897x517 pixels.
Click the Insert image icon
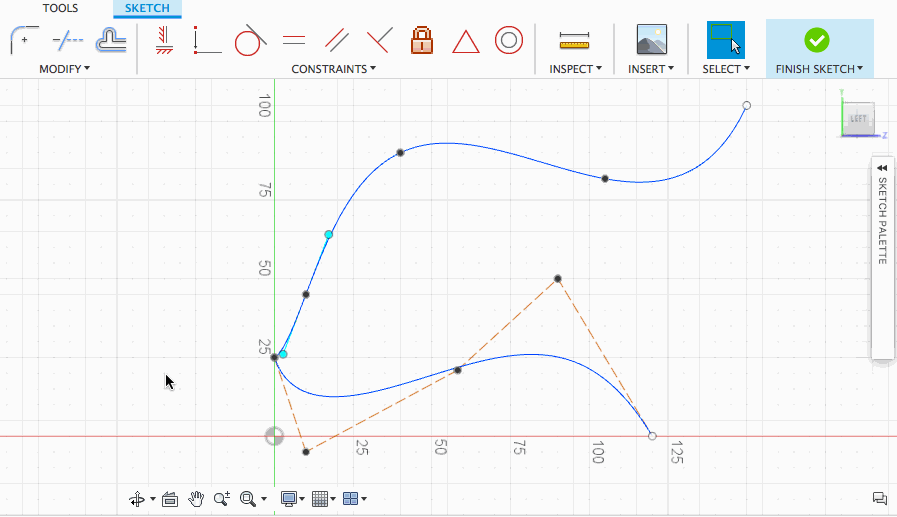[x=652, y=39]
